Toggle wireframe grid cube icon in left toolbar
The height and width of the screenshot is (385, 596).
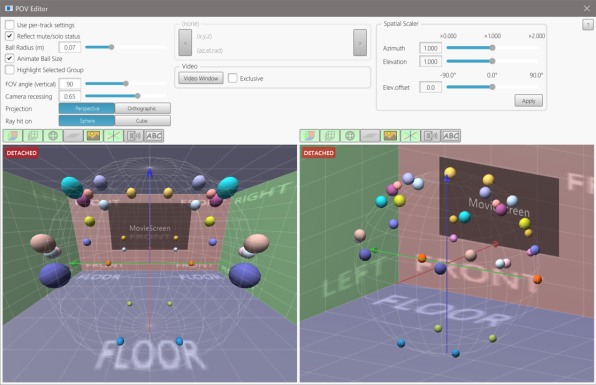pyautogui.click(x=33, y=136)
